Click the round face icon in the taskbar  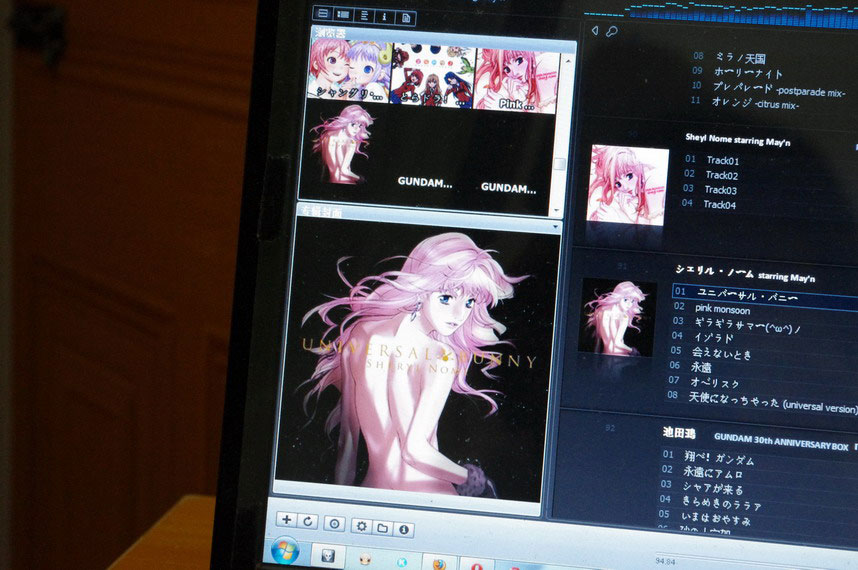click(365, 559)
